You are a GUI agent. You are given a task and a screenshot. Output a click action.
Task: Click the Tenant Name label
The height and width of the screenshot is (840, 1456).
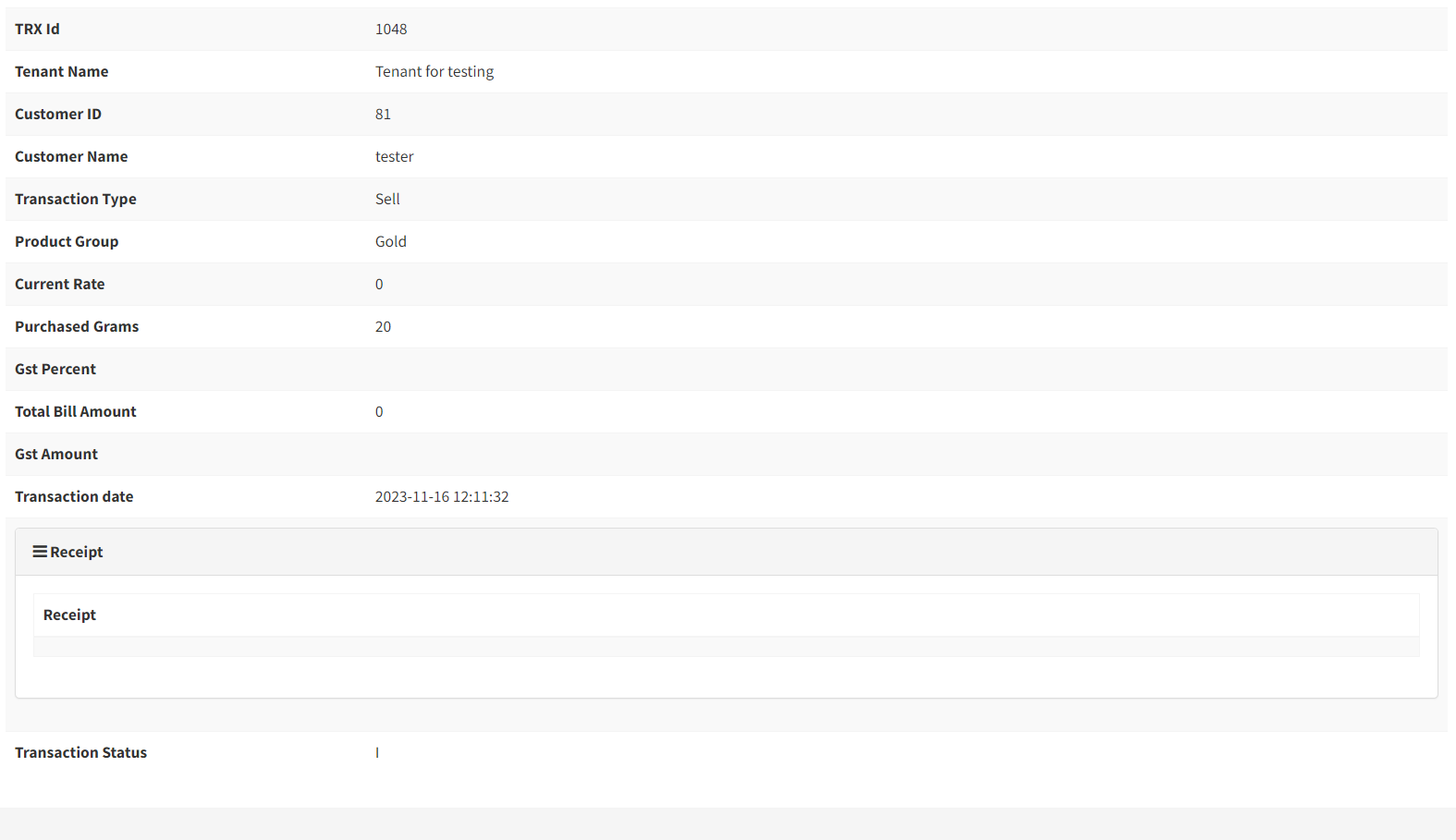point(61,72)
